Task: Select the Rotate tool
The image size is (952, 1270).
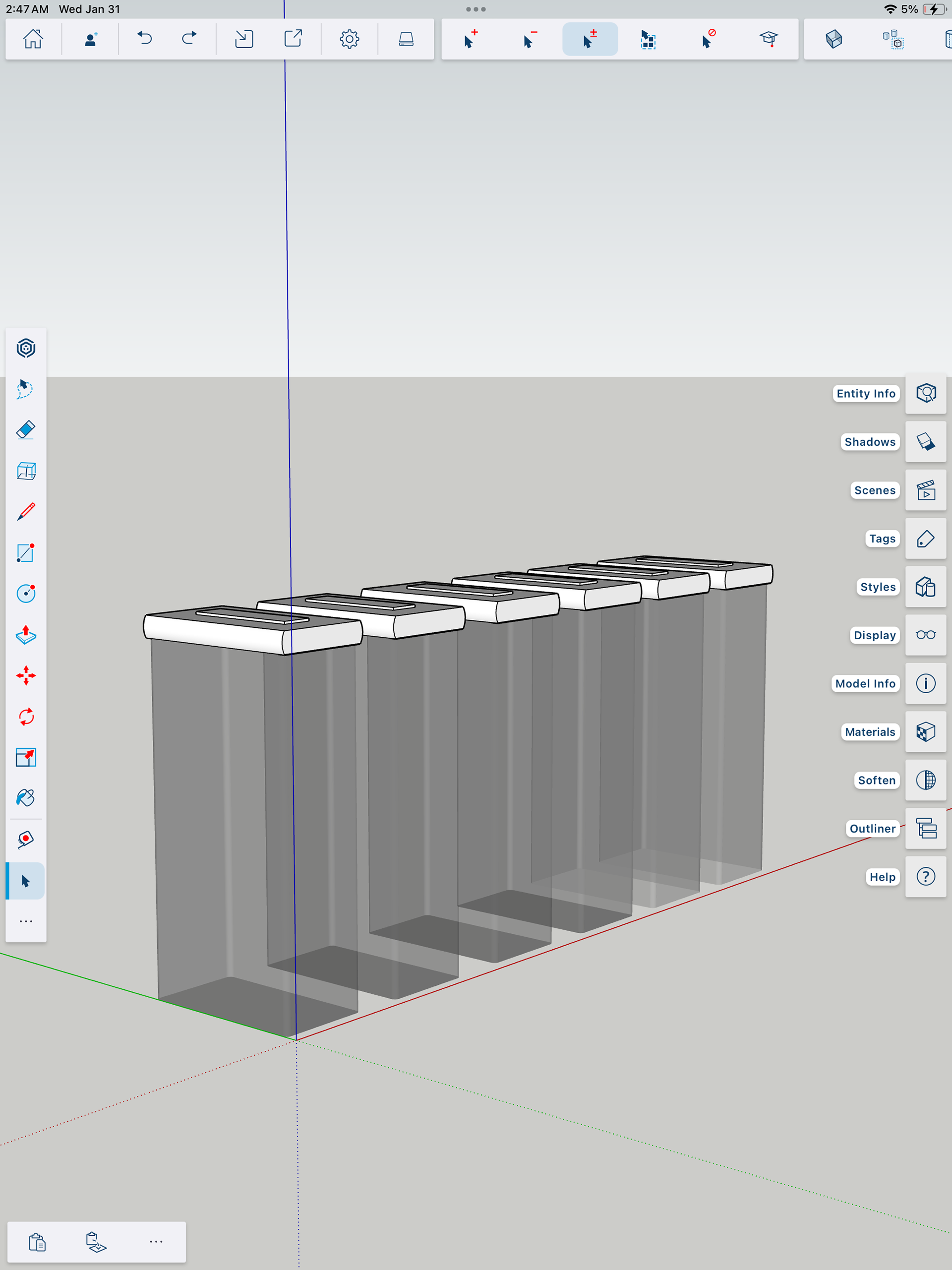Action: [26, 717]
